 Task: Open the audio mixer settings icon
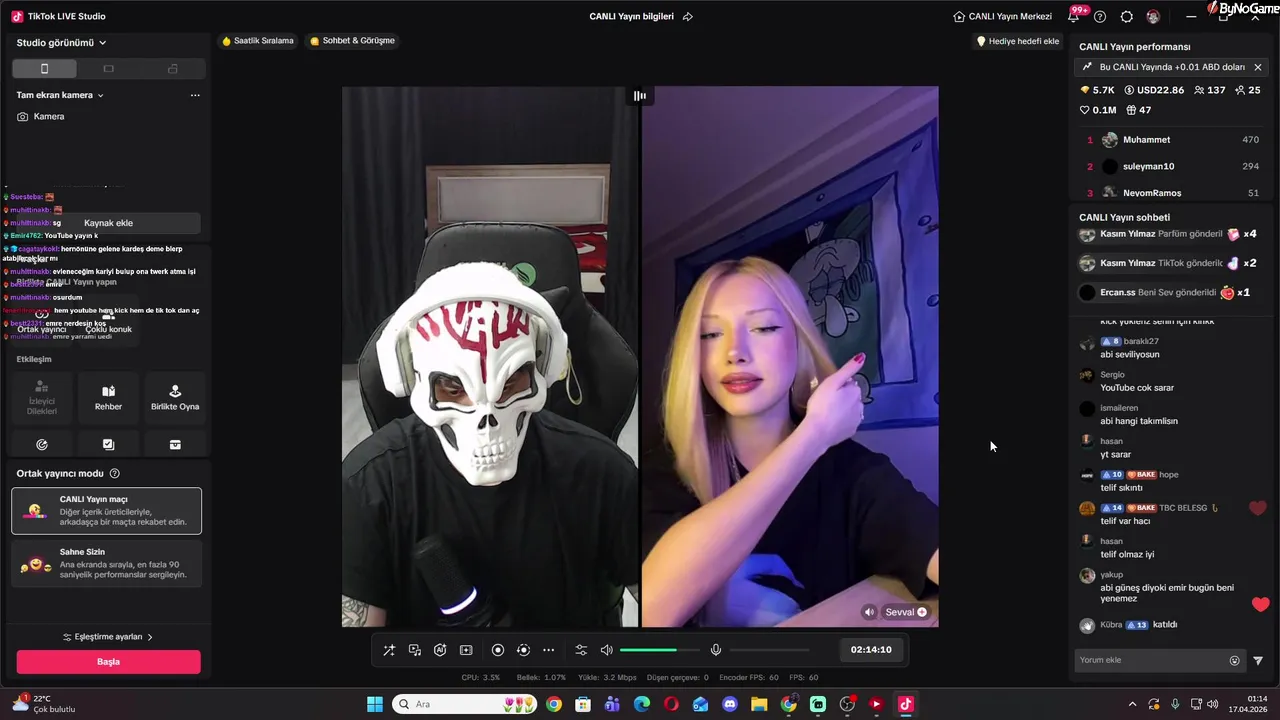pos(581,650)
